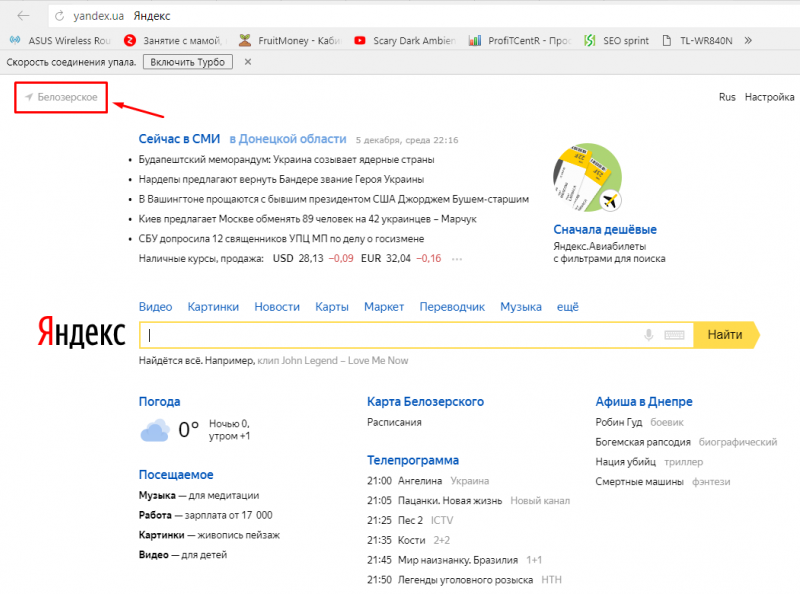
Task: Open Сейчас в СМИ news tab
Action: (x=179, y=139)
